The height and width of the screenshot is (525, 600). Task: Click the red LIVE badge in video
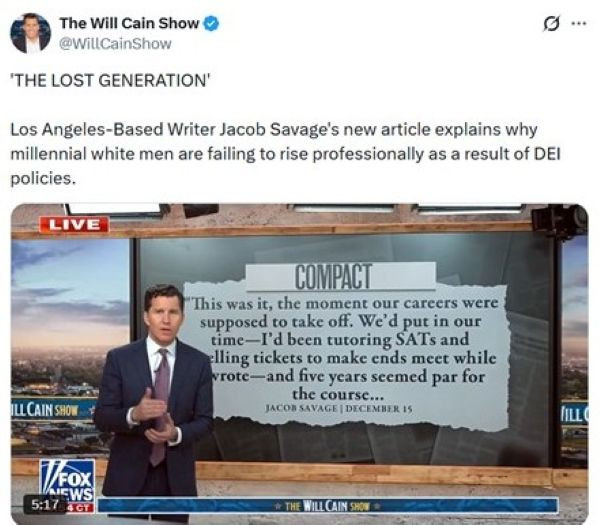(74, 224)
